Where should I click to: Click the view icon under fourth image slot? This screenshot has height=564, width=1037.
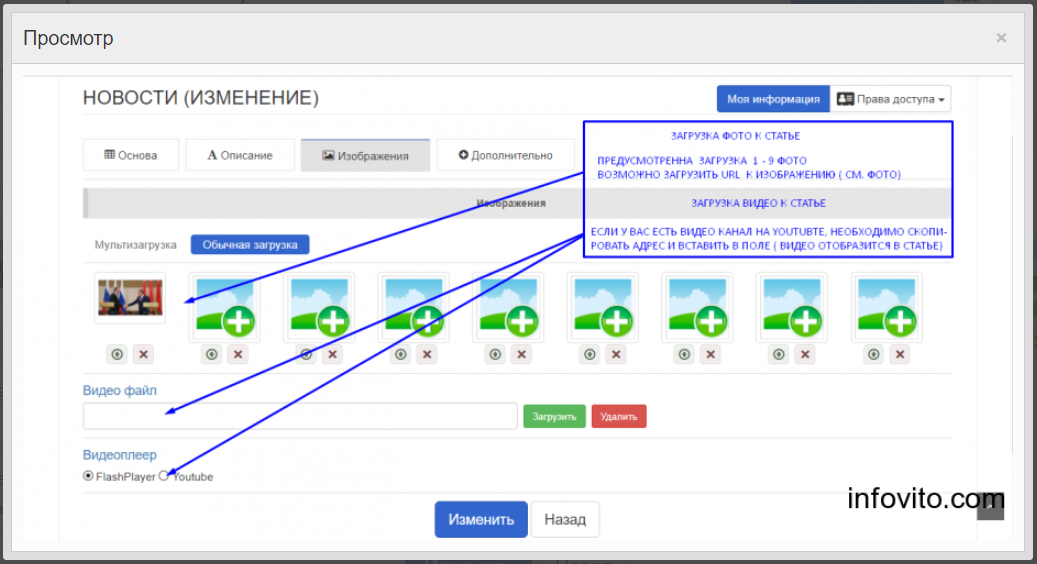[x=401, y=354]
